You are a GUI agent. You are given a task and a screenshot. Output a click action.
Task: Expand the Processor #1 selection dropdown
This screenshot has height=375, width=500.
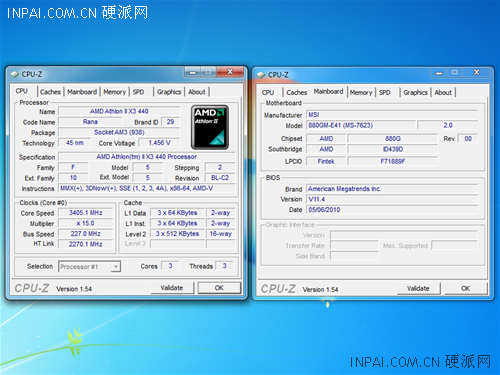pyautogui.click(x=115, y=267)
